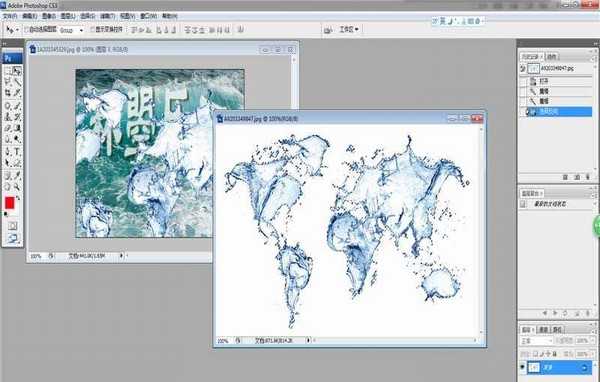Open the Workspace dropdown

pyautogui.click(x=349, y=29)
